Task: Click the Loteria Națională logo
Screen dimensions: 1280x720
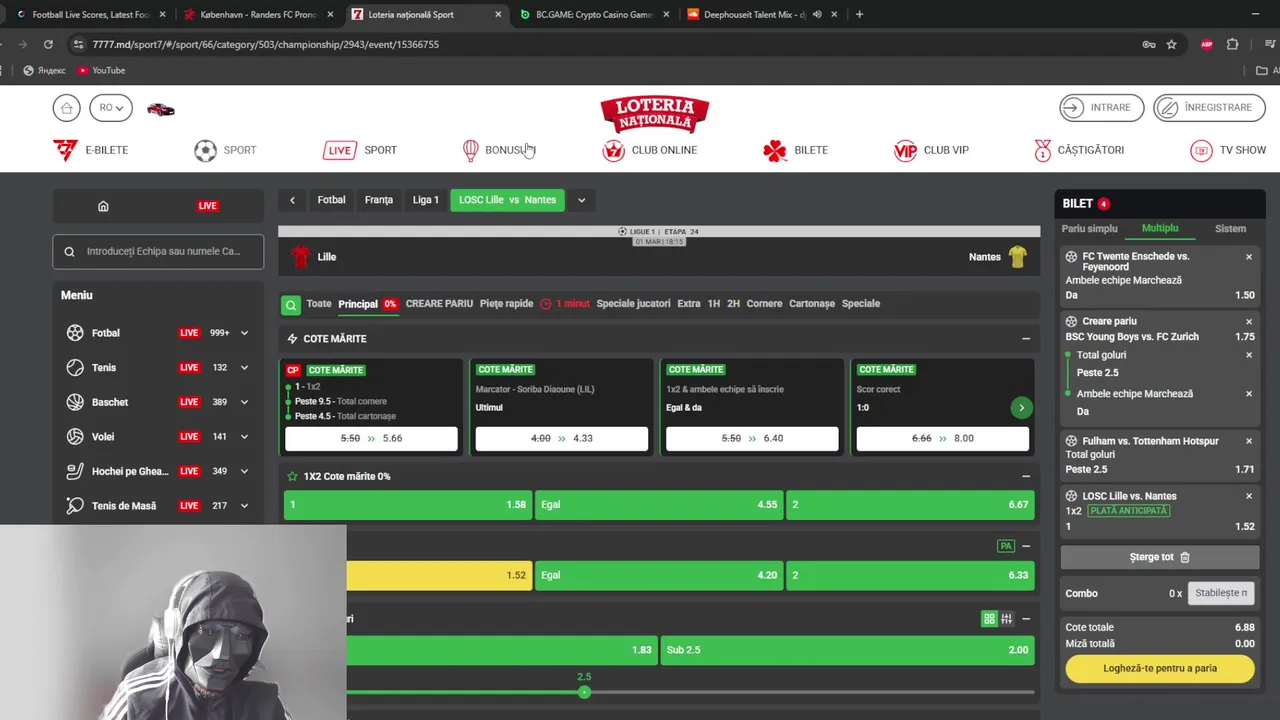Action: click(x=655, y=114)
